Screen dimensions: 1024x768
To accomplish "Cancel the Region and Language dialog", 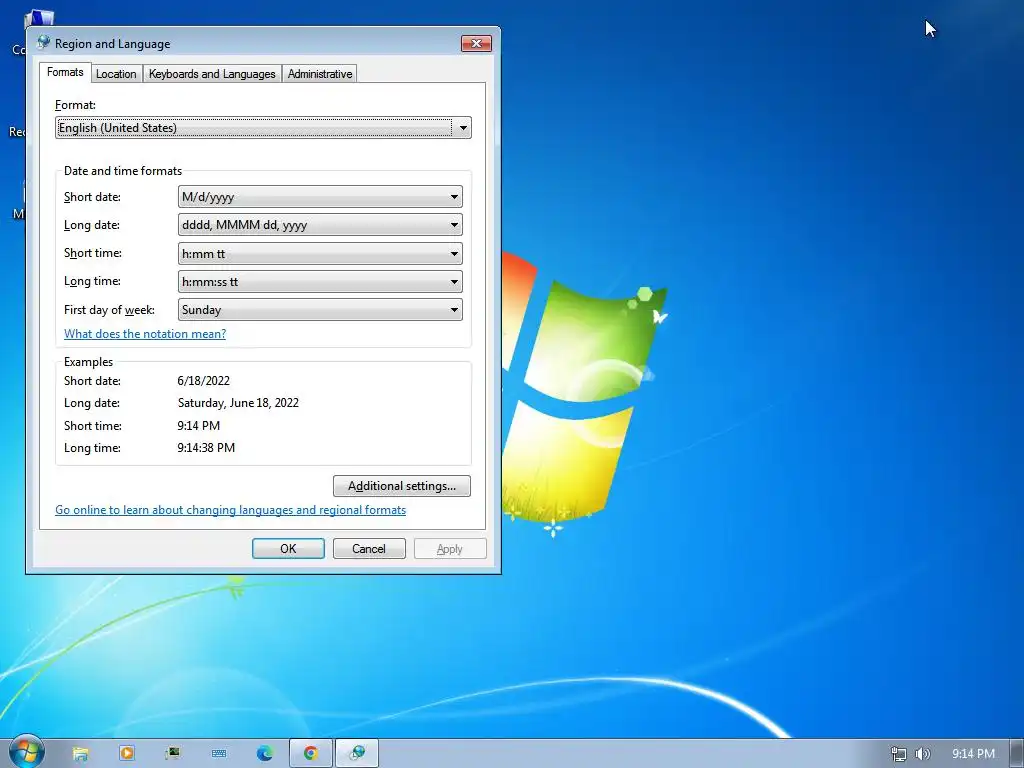I will click(x=369, y=549).
